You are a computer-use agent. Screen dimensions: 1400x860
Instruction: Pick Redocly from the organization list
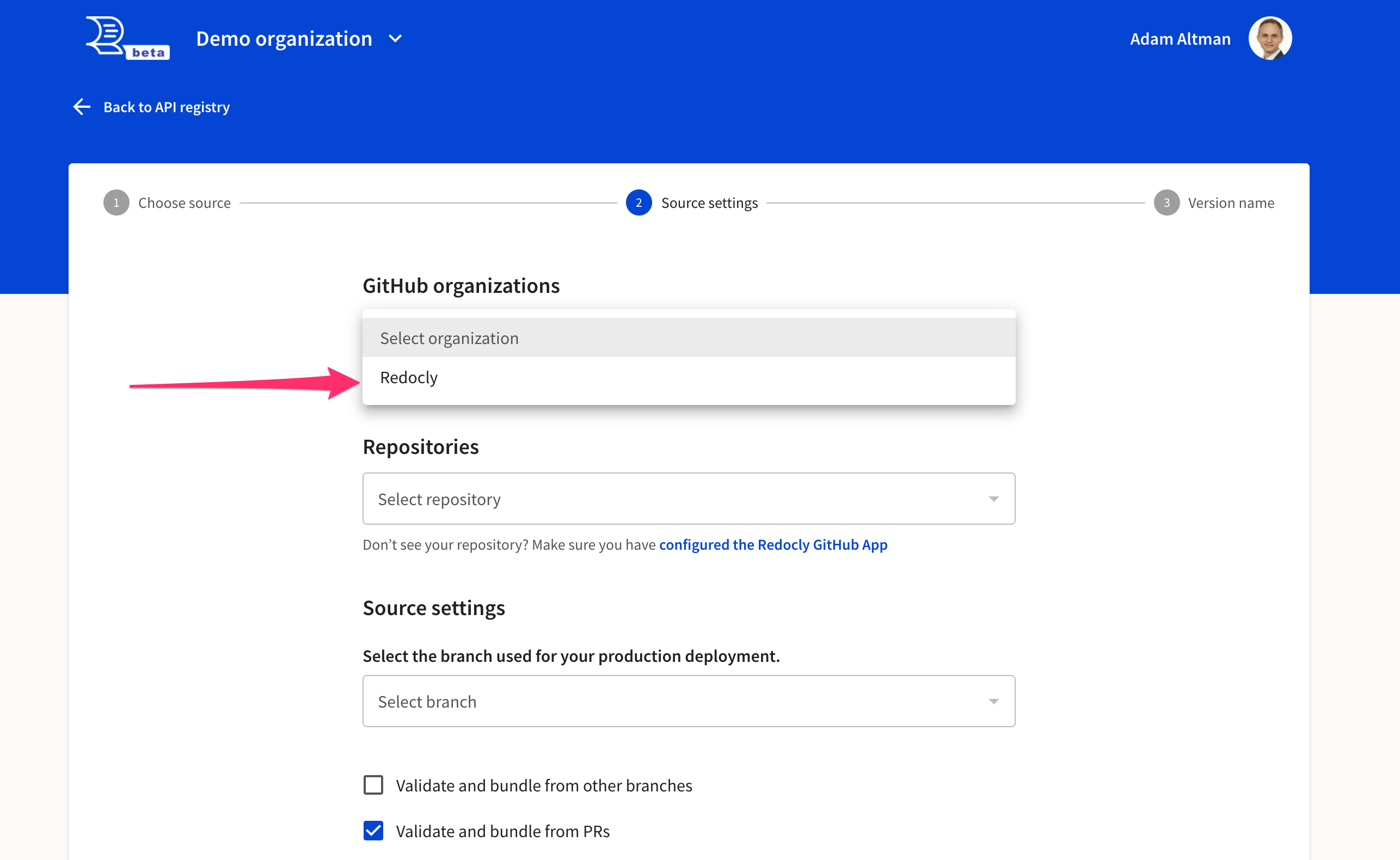[689, 377]
